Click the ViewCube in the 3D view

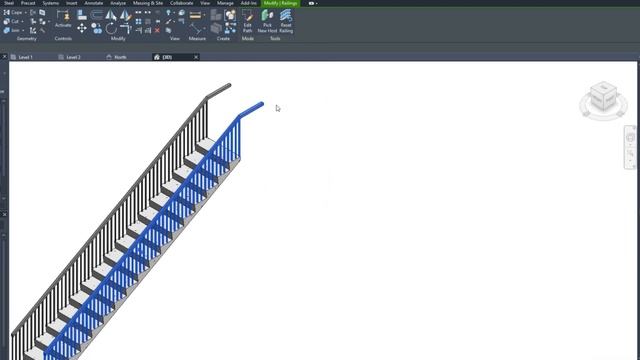(603, 96)
